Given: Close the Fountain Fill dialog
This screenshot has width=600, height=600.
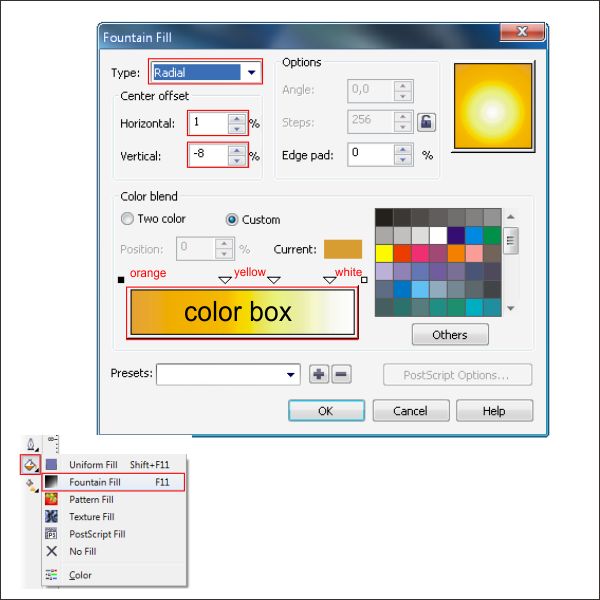Looking at the screenshot, I should (x=522, y=31).
